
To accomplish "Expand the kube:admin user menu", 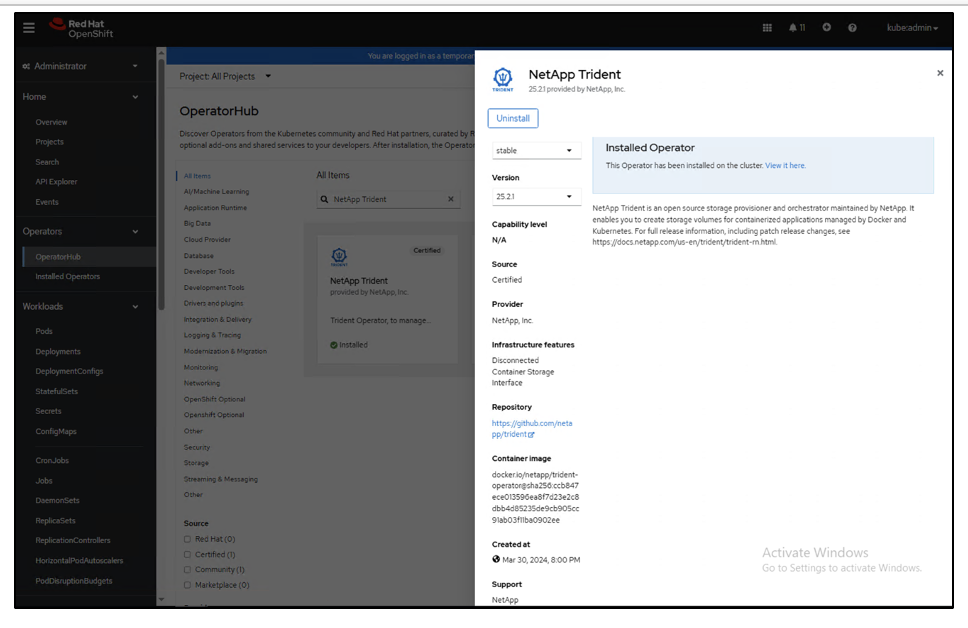I will pyautogui.click(x=912, y=28).
